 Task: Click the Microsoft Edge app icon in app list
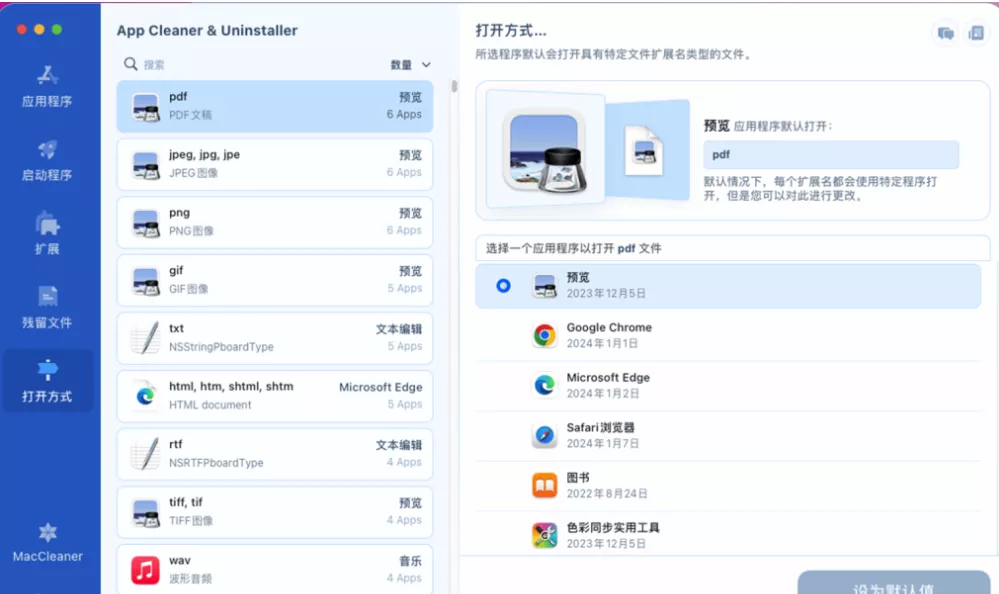[x=545, y=385]
